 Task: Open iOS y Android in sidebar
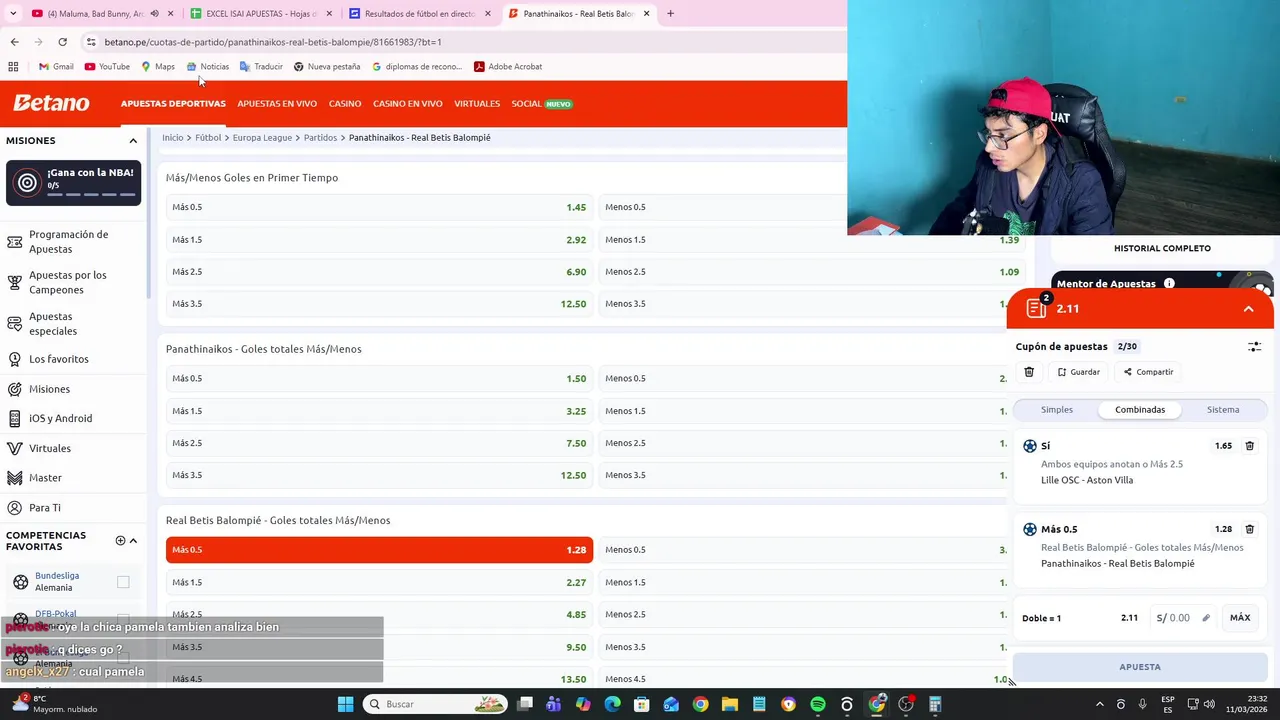tap(72, 418)
